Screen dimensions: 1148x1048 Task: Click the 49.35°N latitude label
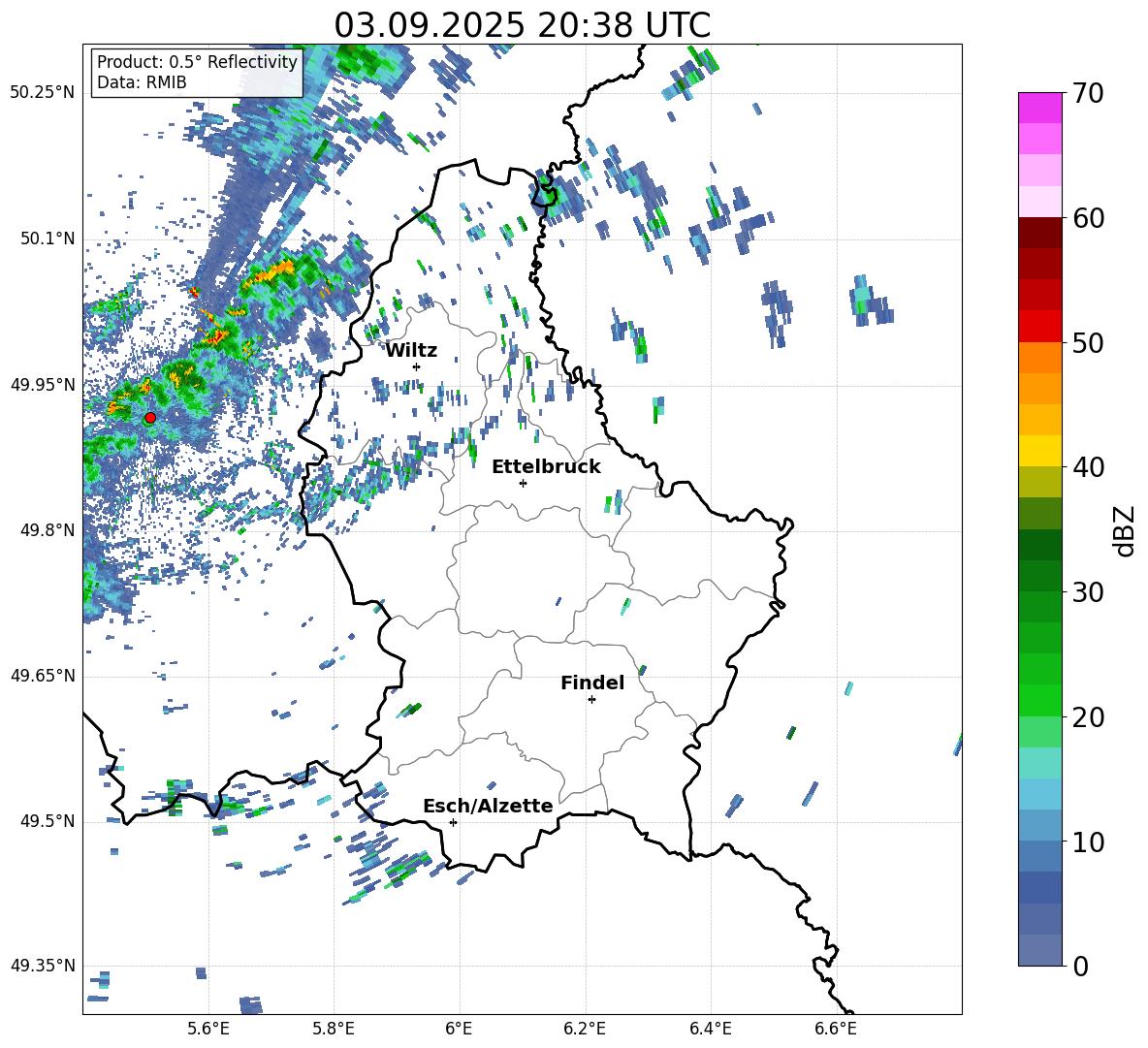(x=42, y=966)
